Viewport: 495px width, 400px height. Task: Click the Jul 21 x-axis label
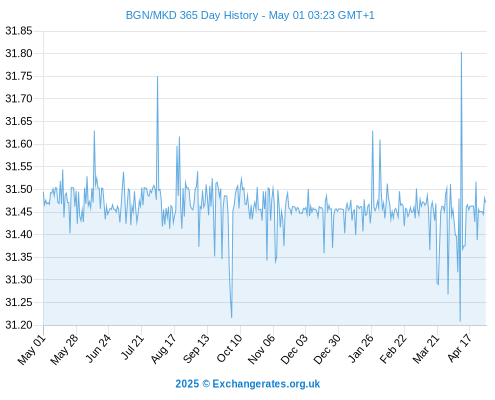132,348
